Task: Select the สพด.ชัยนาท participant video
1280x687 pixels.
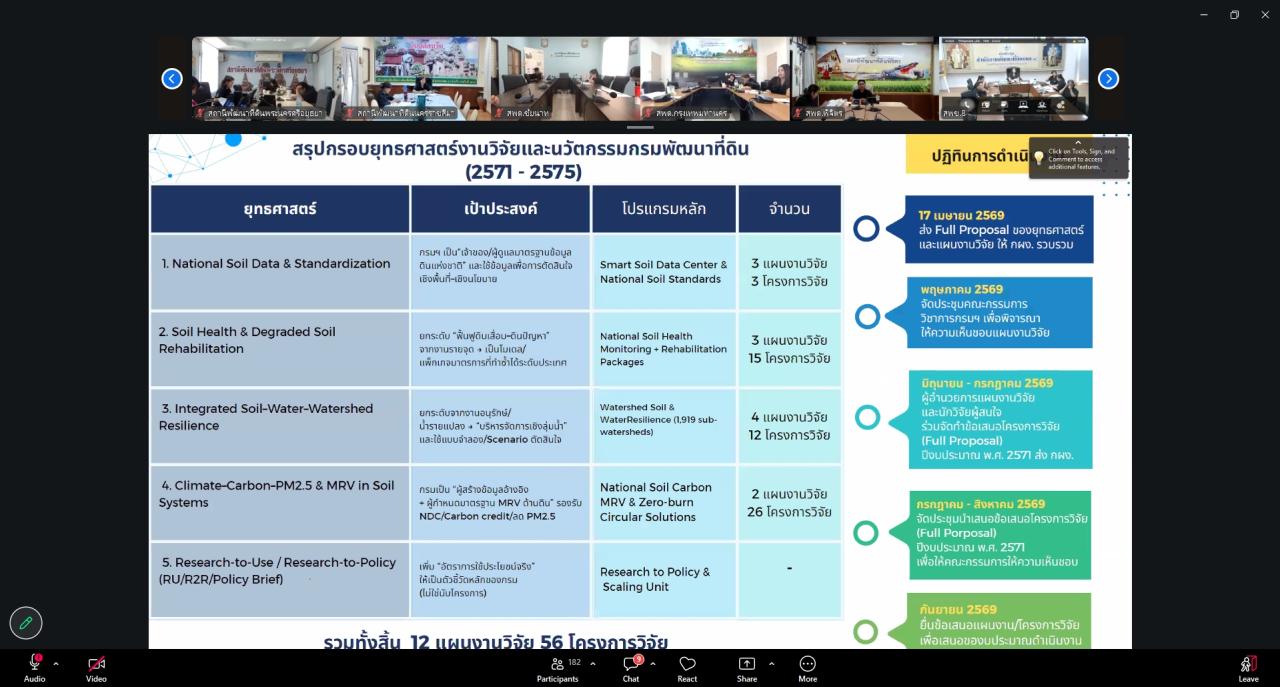Action: [x=565, y=79]
